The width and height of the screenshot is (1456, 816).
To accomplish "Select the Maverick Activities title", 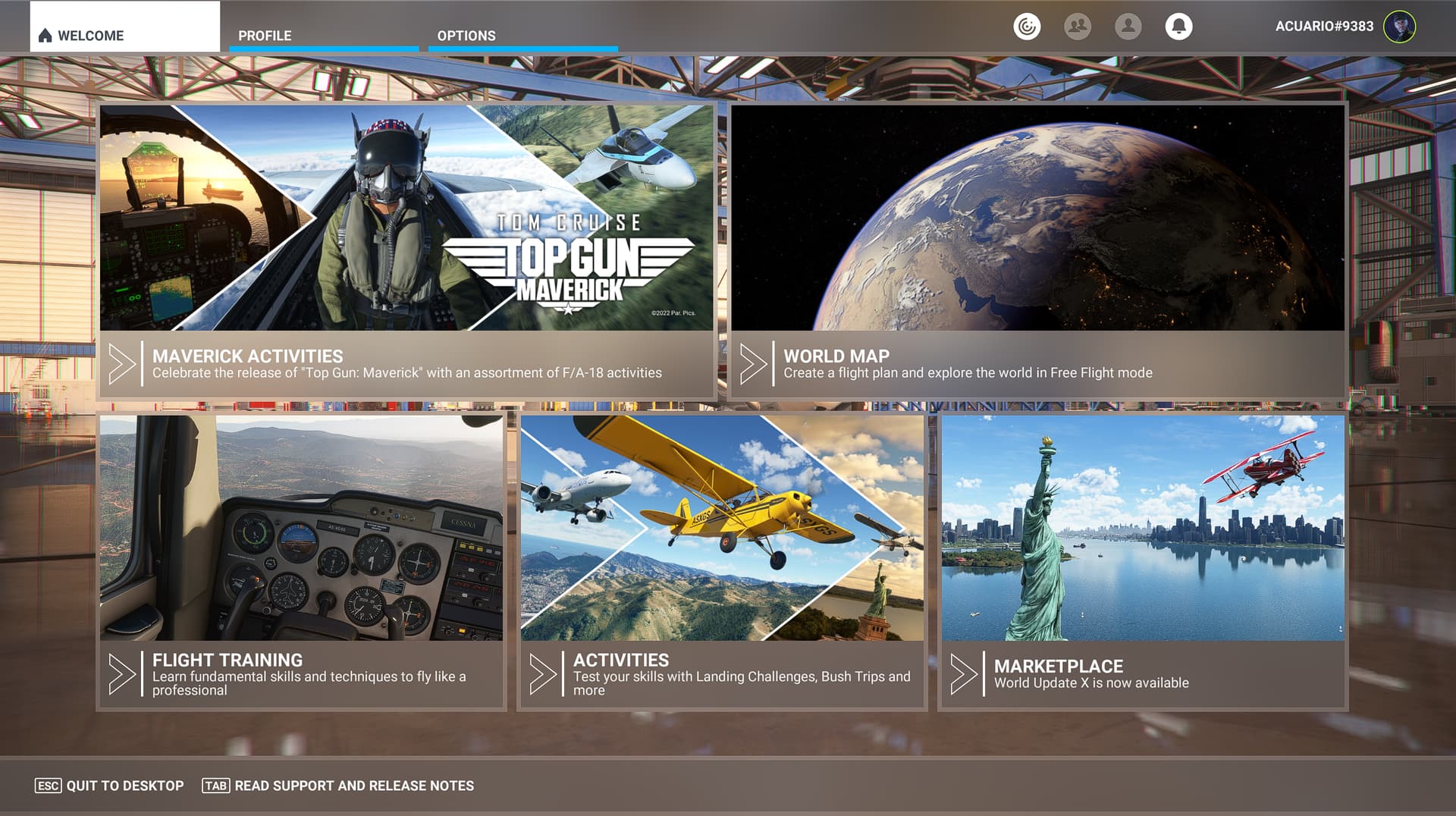I will point(247,356).
